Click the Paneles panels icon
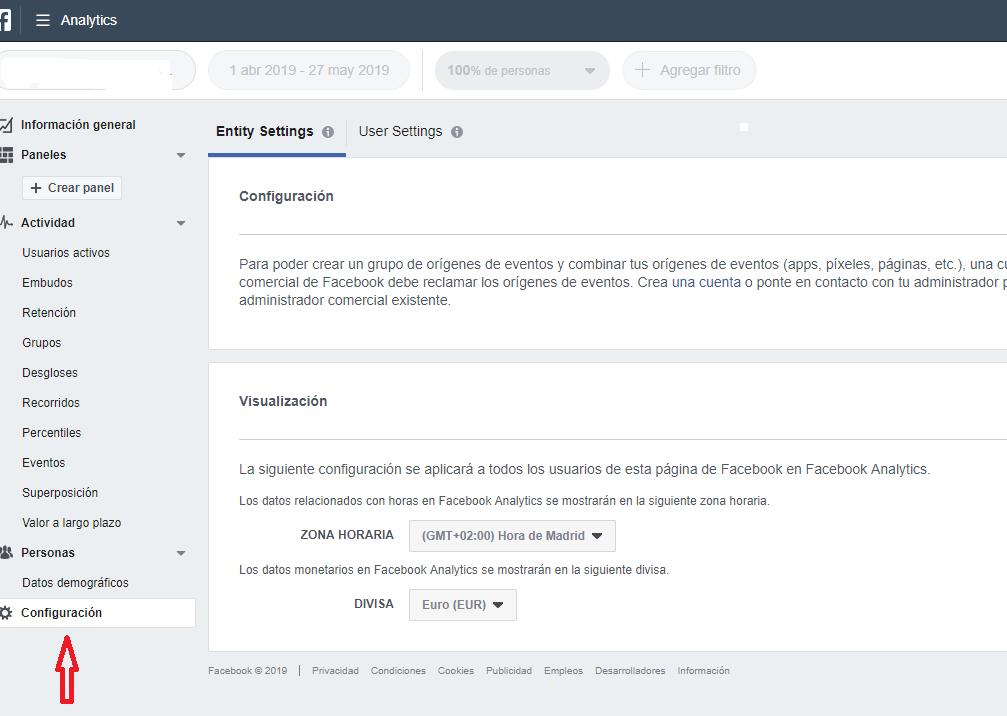 point(8,154)
